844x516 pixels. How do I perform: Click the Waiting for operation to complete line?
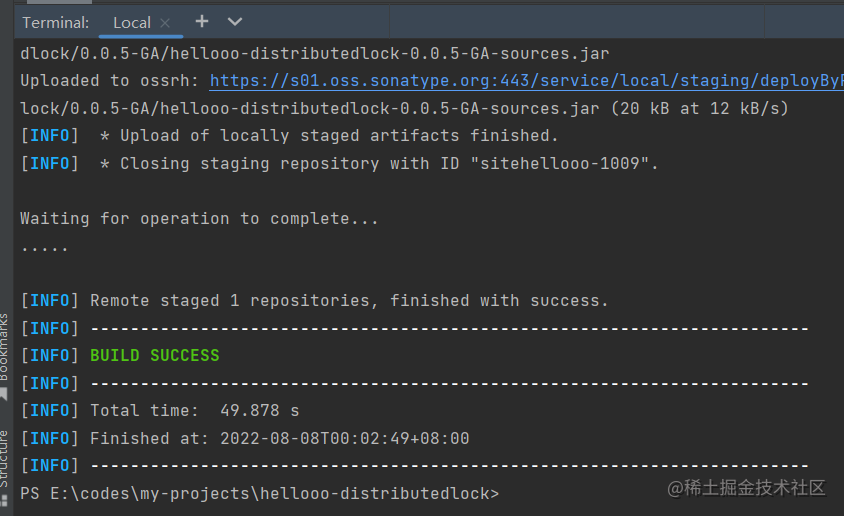pyautogui.click(x=199, y=218)
